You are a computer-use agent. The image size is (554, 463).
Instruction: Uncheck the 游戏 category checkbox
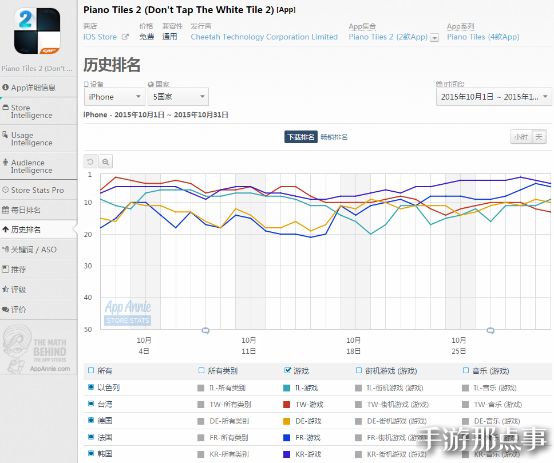287,370
